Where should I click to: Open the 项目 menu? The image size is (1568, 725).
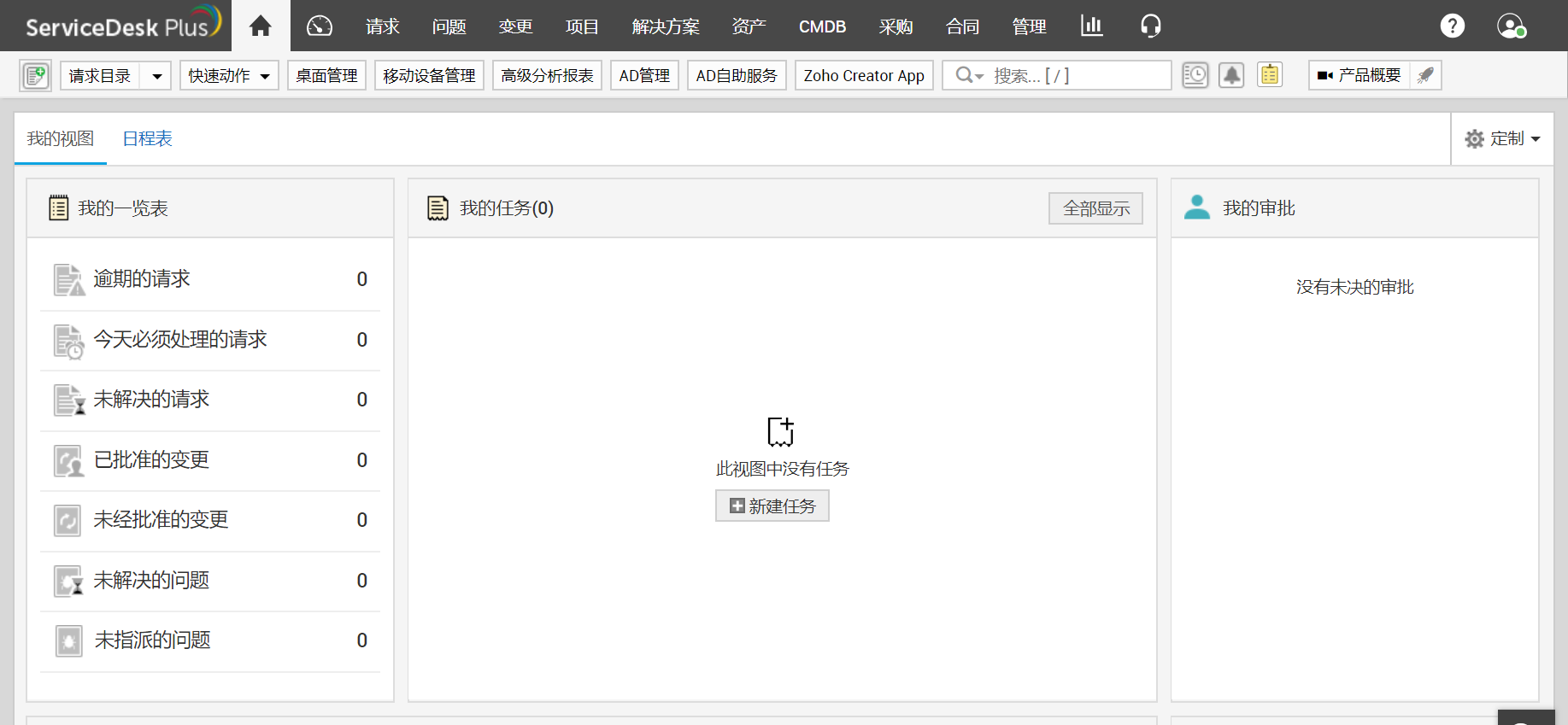point(583,26)
